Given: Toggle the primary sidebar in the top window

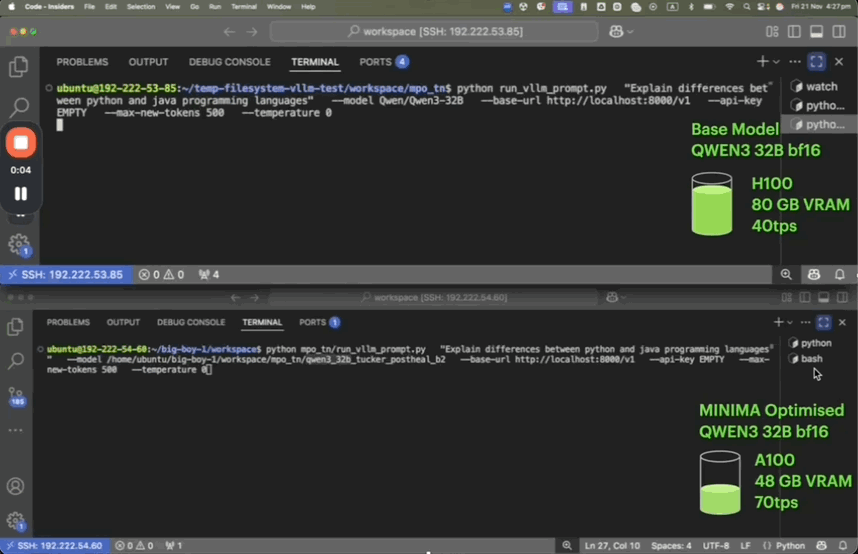Looking at the screenshot, I should click(794, 32).
